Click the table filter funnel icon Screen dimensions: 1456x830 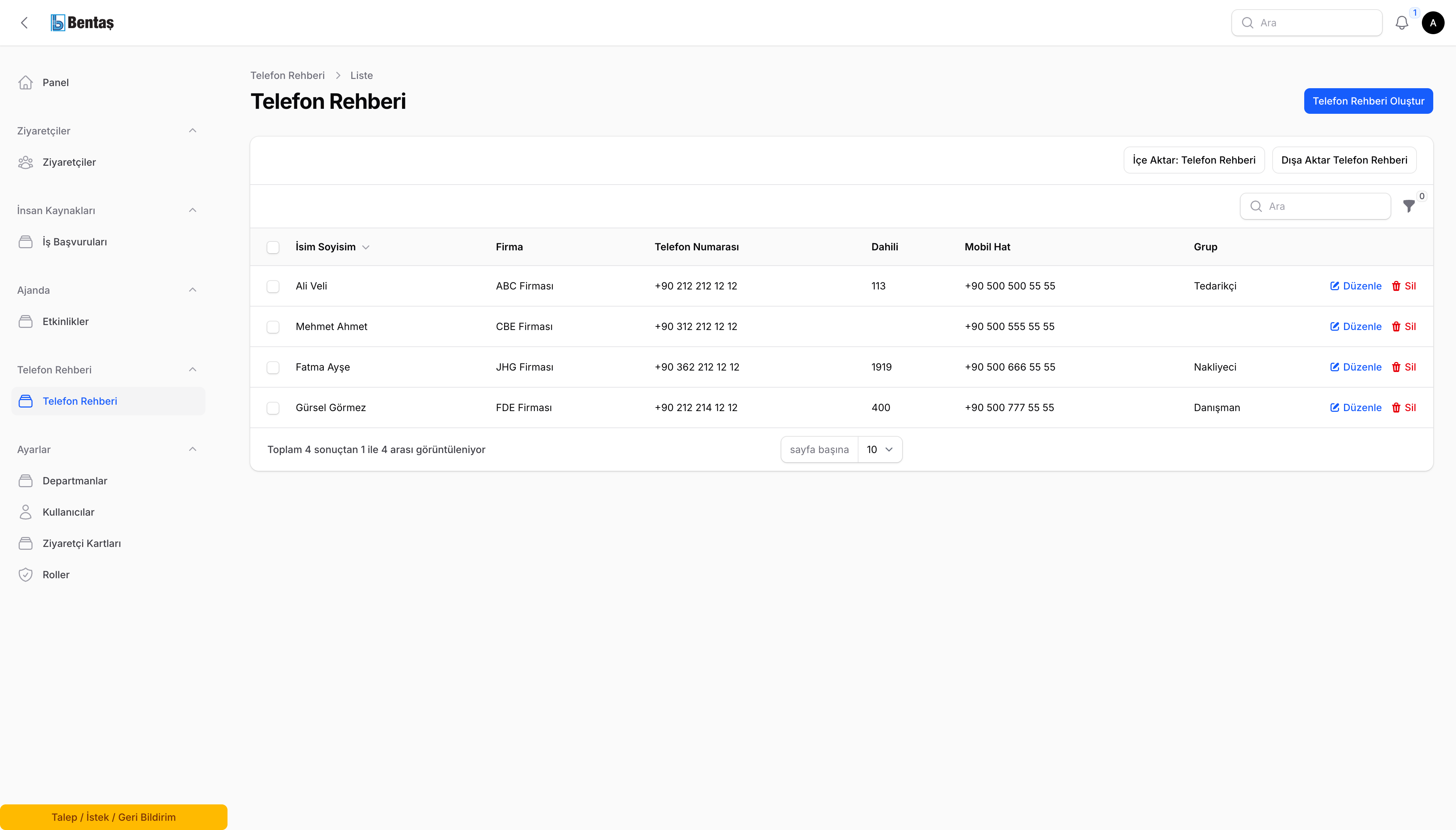pos(1409,206)
